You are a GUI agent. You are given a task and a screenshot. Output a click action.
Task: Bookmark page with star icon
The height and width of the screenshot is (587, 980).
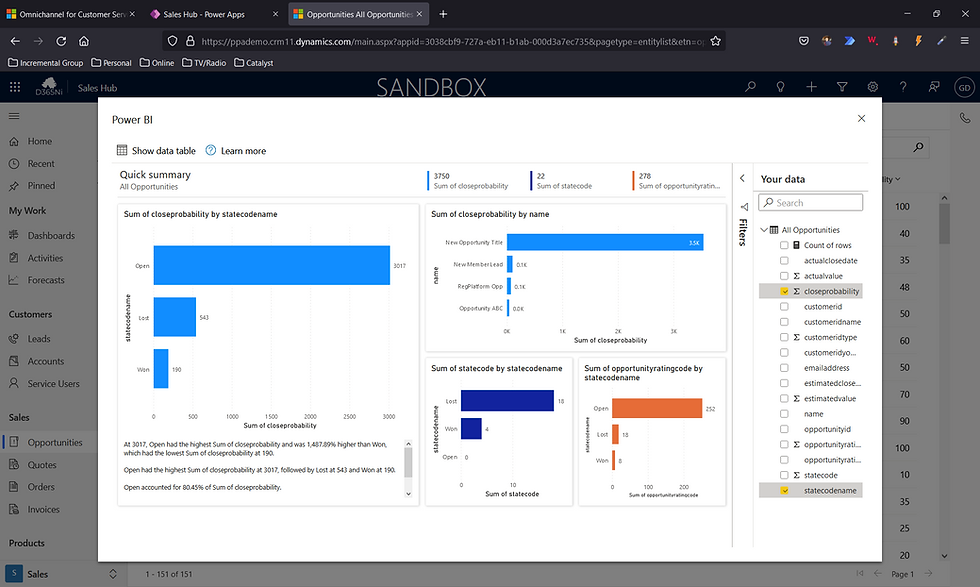click(716, 41)
